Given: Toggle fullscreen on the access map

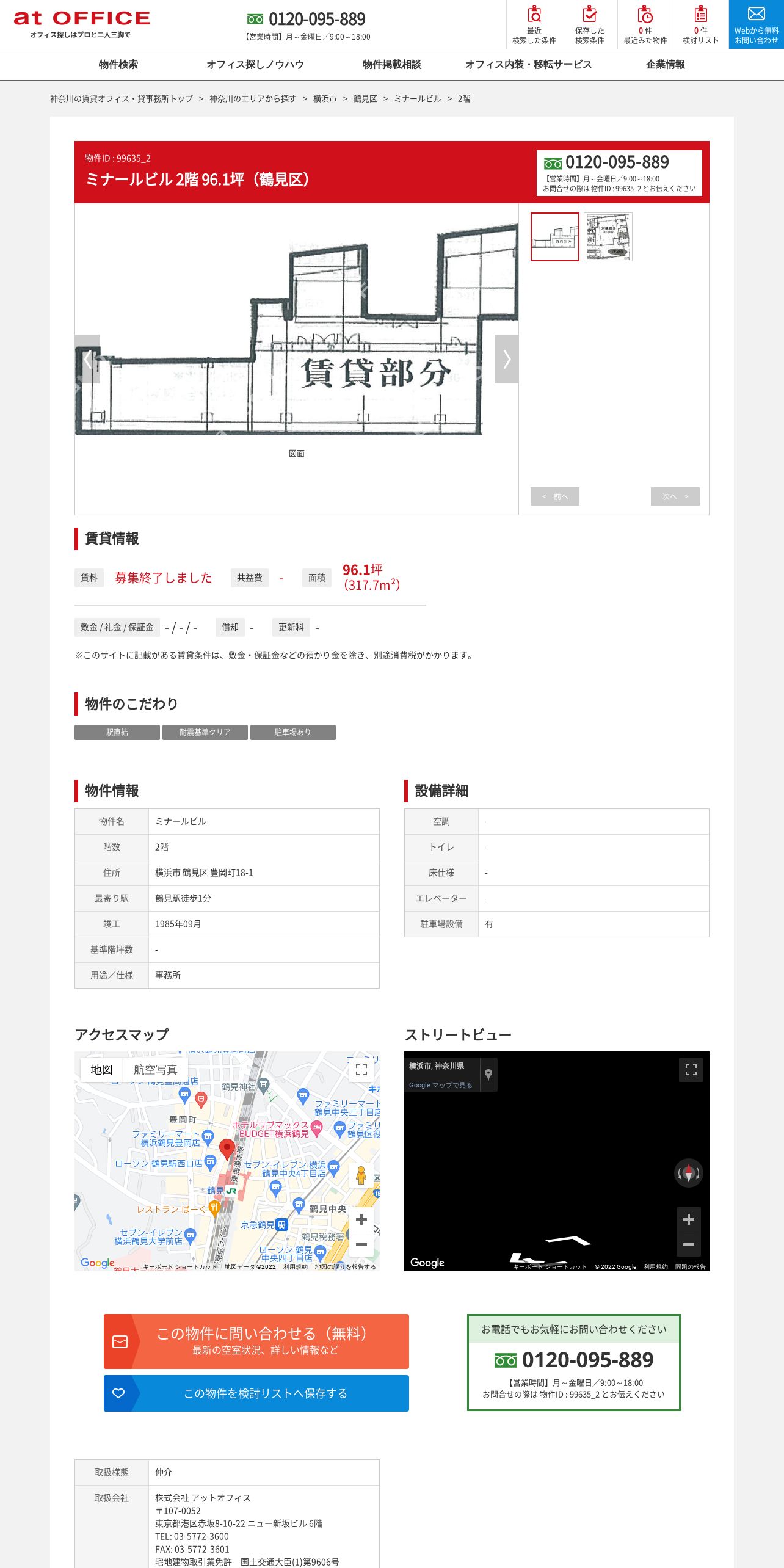Looking at the screenshot, I should coord(361,1070).
